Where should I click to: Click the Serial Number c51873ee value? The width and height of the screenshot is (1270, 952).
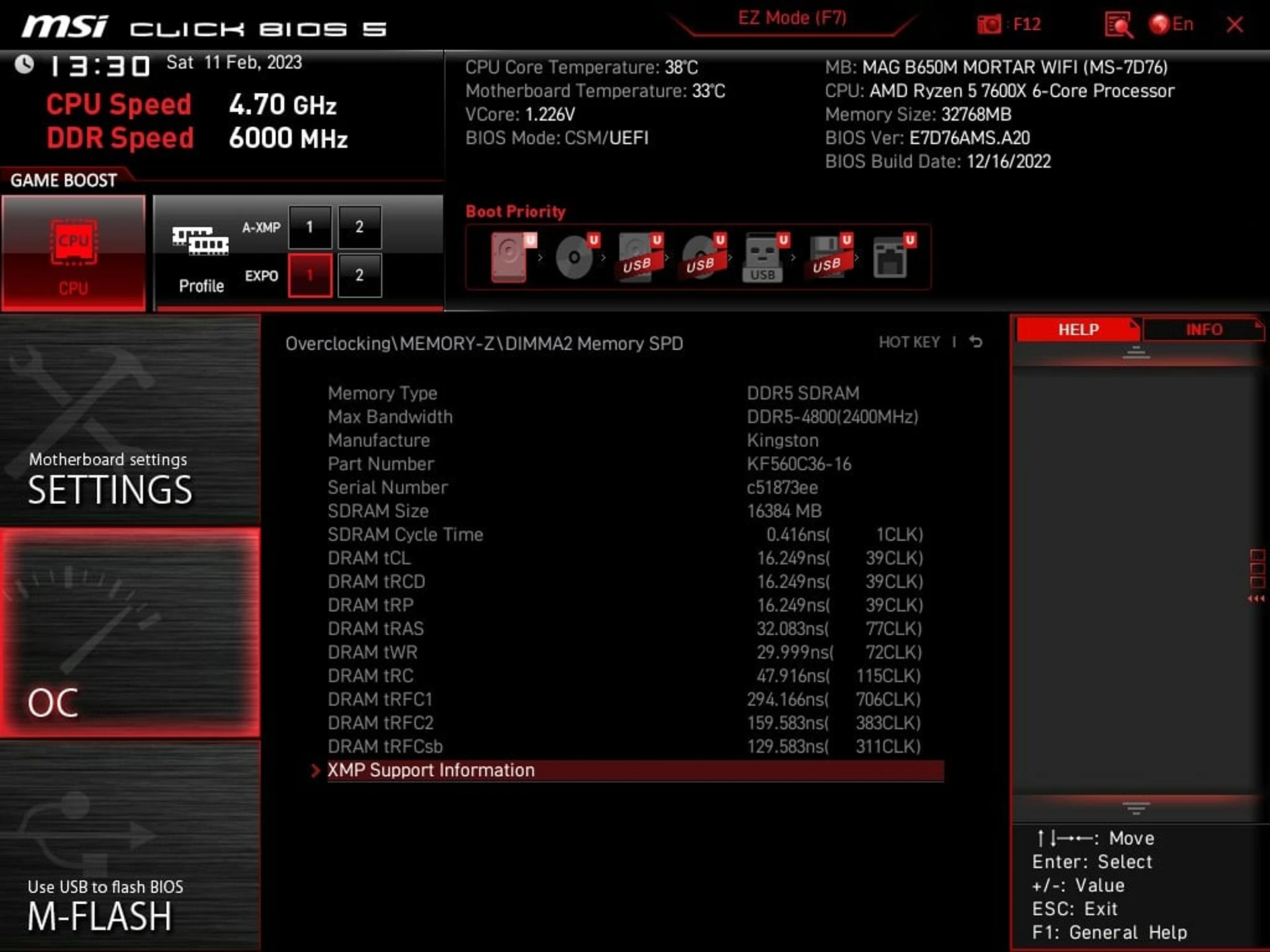[783, 488]
